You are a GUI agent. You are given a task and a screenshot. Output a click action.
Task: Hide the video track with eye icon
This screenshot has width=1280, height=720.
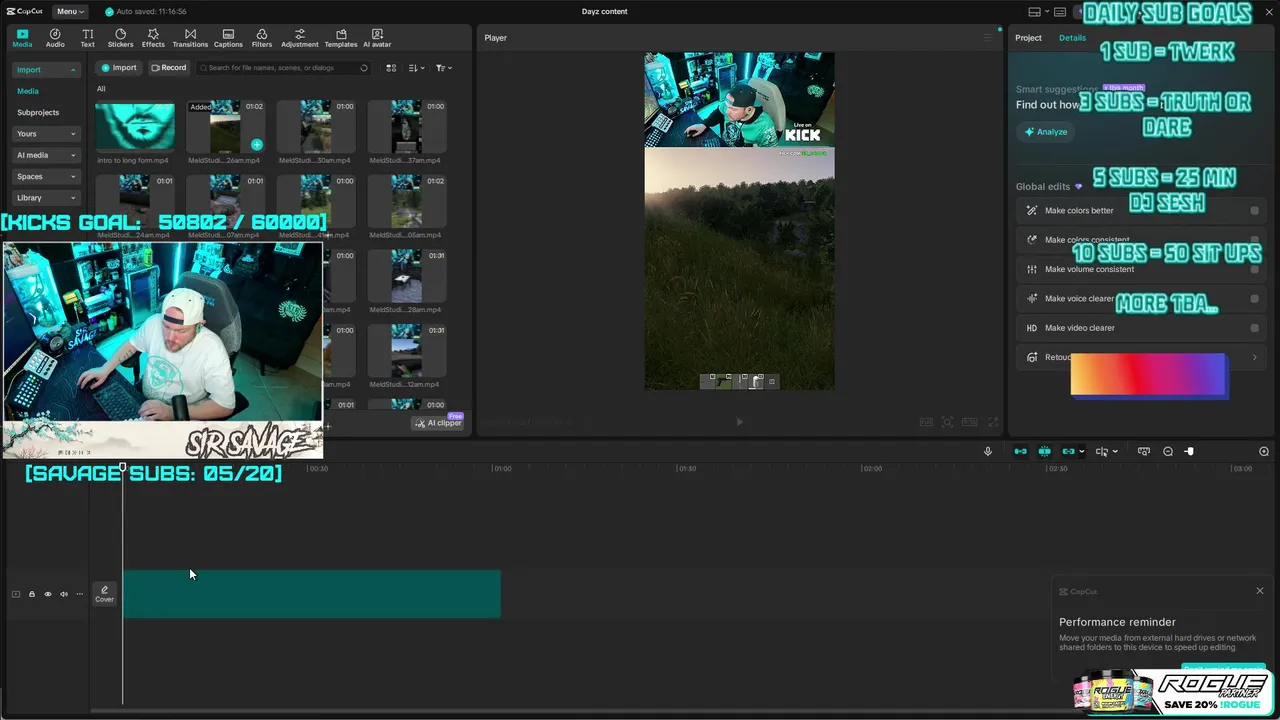click(47, 594)
